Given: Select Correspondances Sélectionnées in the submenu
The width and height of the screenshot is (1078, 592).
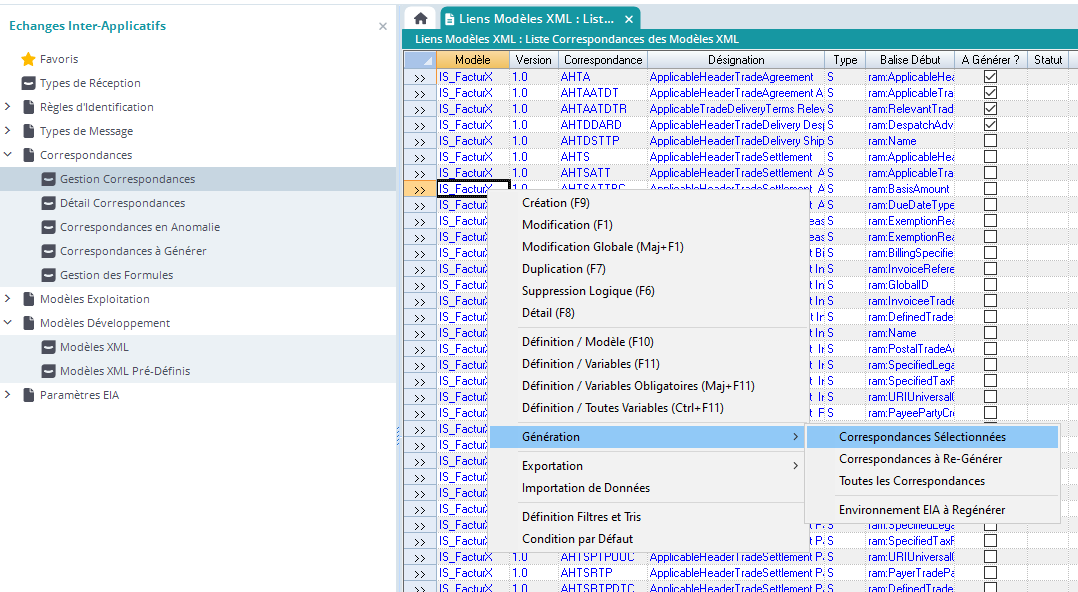Looking at the screenshot, I should coord(922,437).
